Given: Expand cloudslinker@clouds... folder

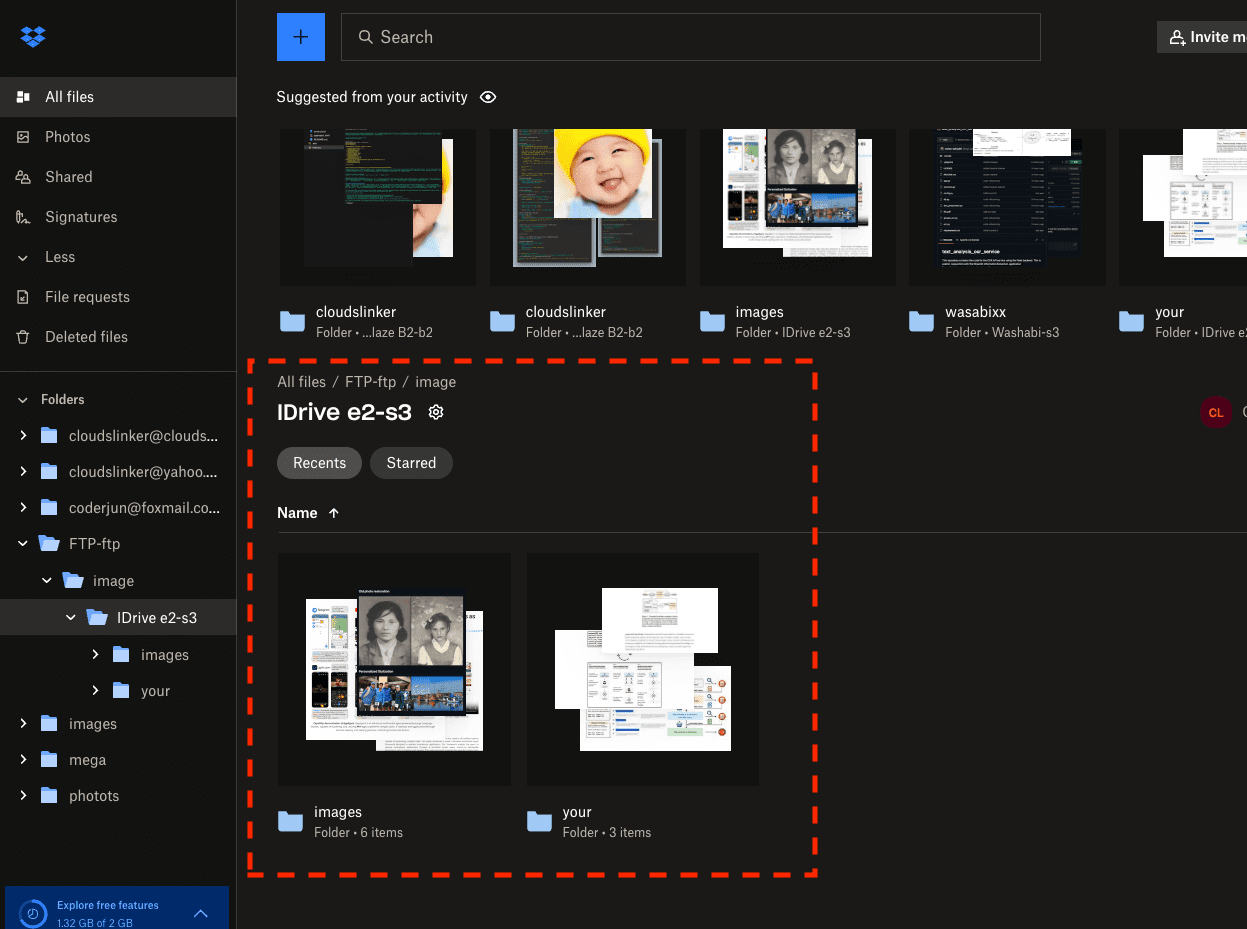Looking at the screenshot, I should [23, 436].
